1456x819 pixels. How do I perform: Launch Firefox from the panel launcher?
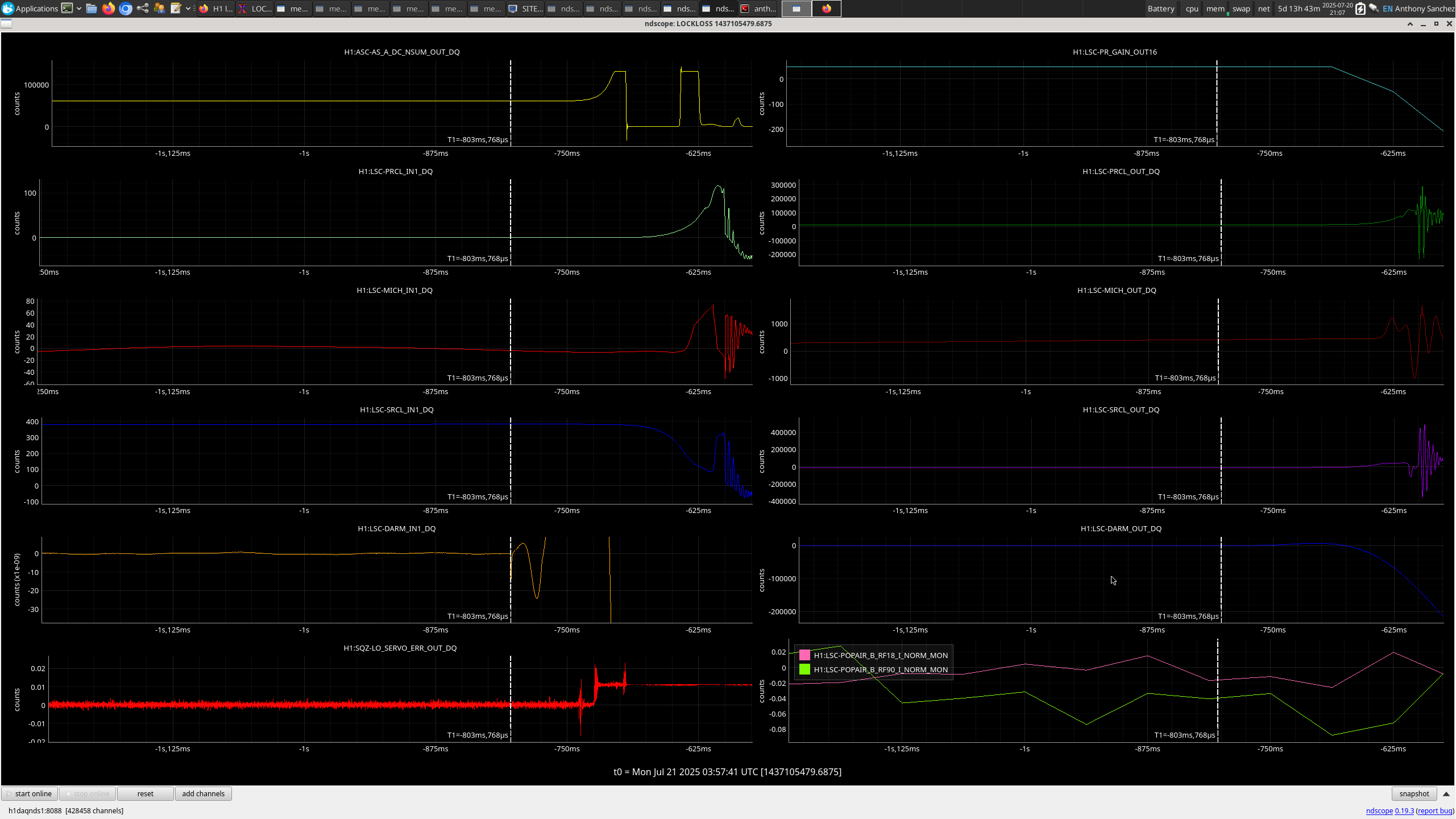pyautogui.click(x=109, y=9)
